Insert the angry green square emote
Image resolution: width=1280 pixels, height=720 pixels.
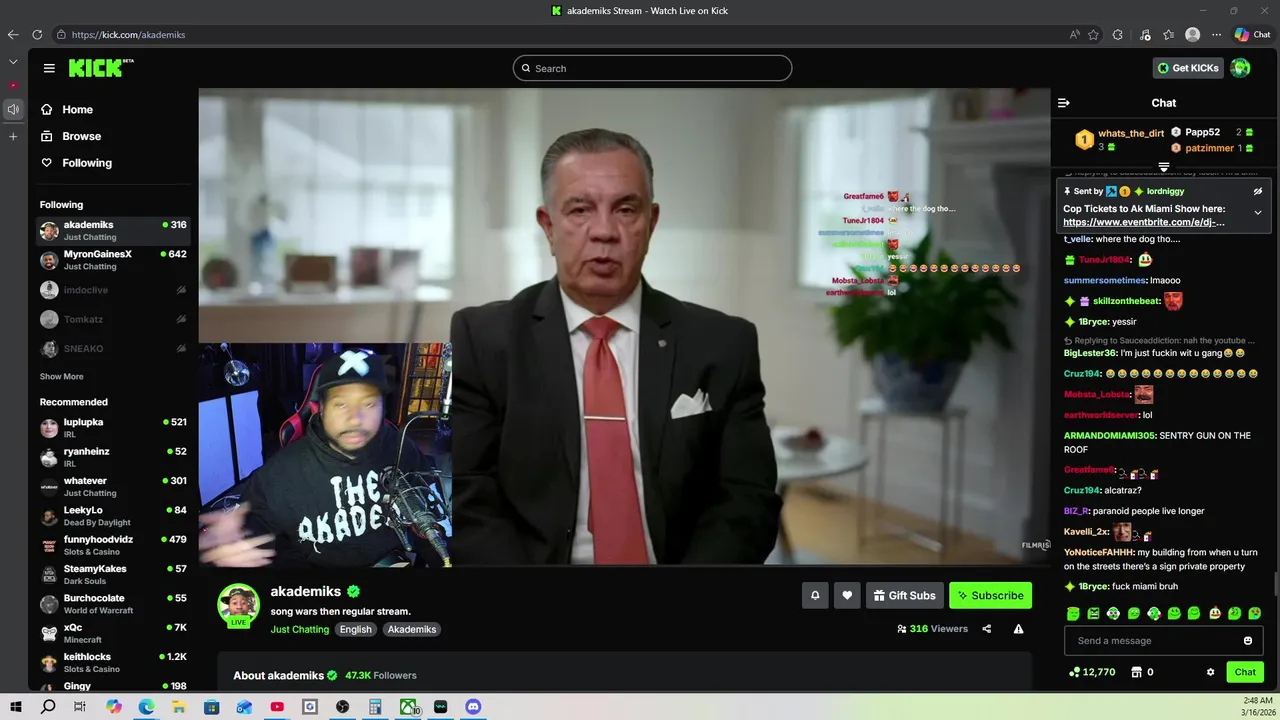pos(1093,614)
